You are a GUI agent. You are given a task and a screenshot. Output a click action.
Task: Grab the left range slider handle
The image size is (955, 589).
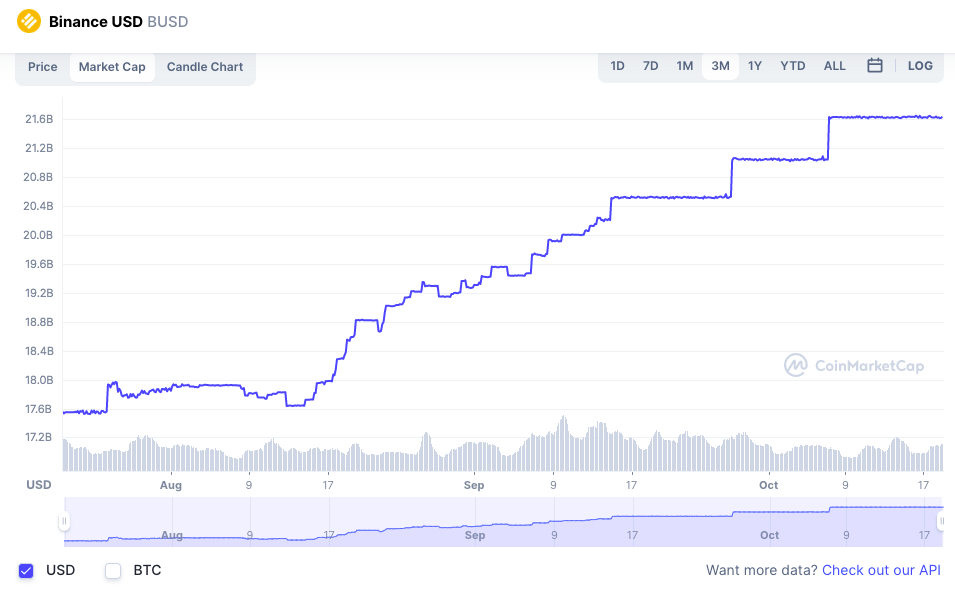[64, 521]
